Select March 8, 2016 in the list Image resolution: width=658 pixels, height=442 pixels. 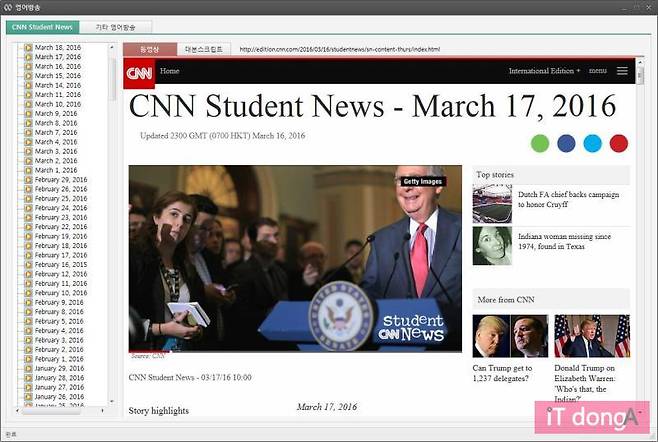pyautogui.click(x=56, y=123)
